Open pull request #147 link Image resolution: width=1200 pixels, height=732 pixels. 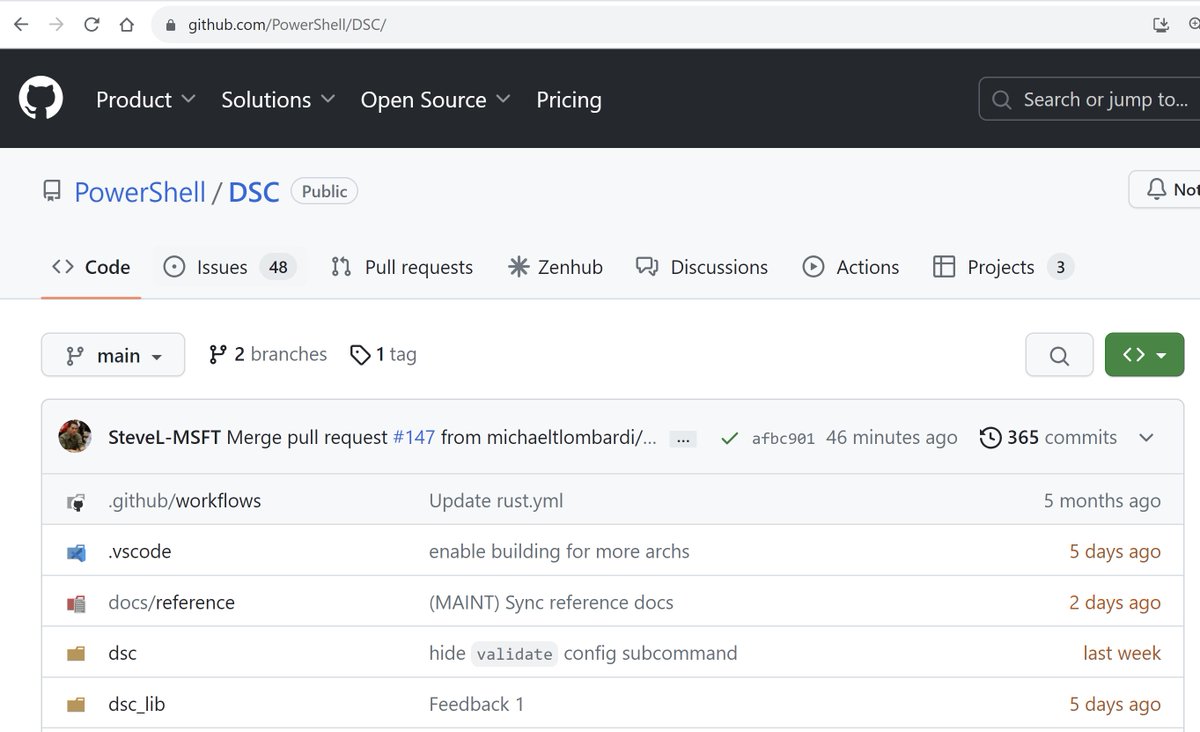click(414, 437)
